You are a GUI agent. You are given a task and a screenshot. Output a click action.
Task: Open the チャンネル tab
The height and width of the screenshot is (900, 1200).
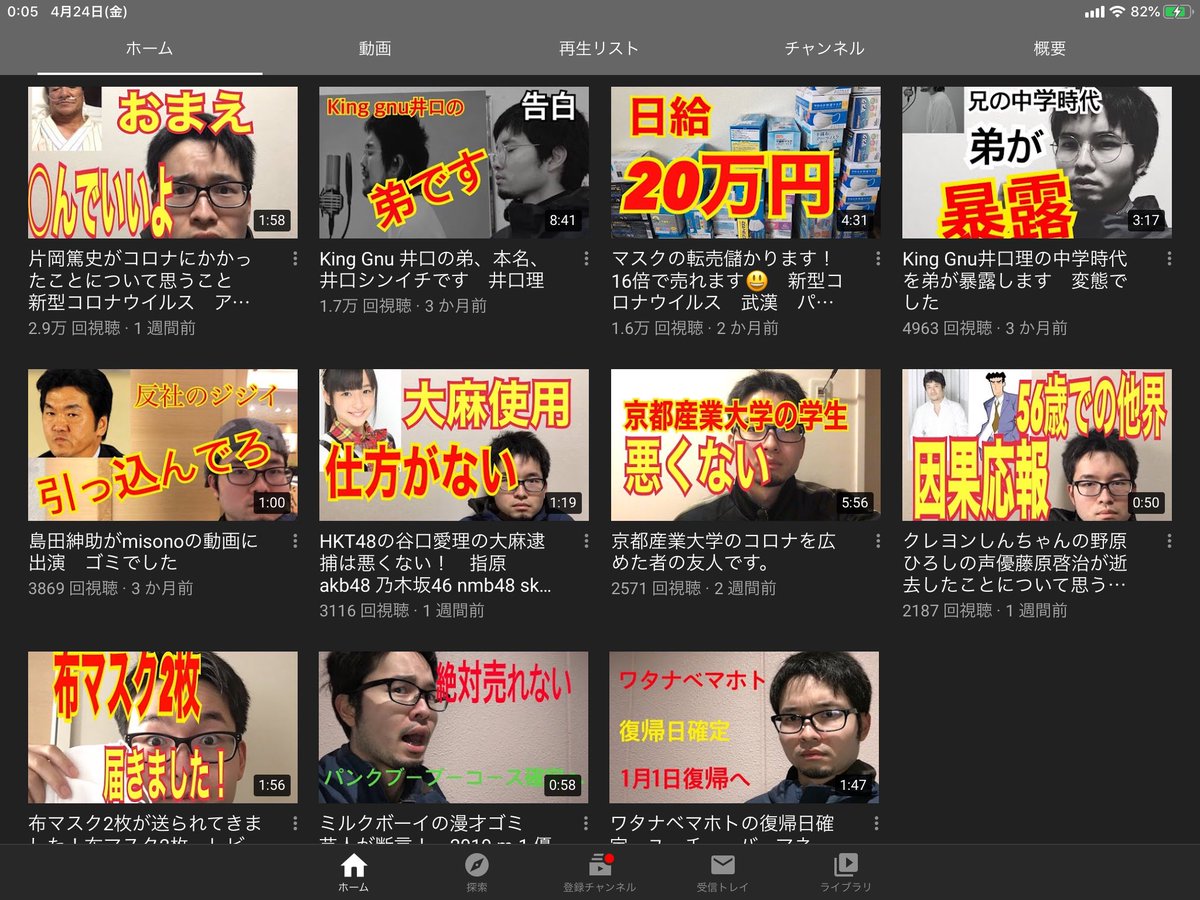pos(824,48)
